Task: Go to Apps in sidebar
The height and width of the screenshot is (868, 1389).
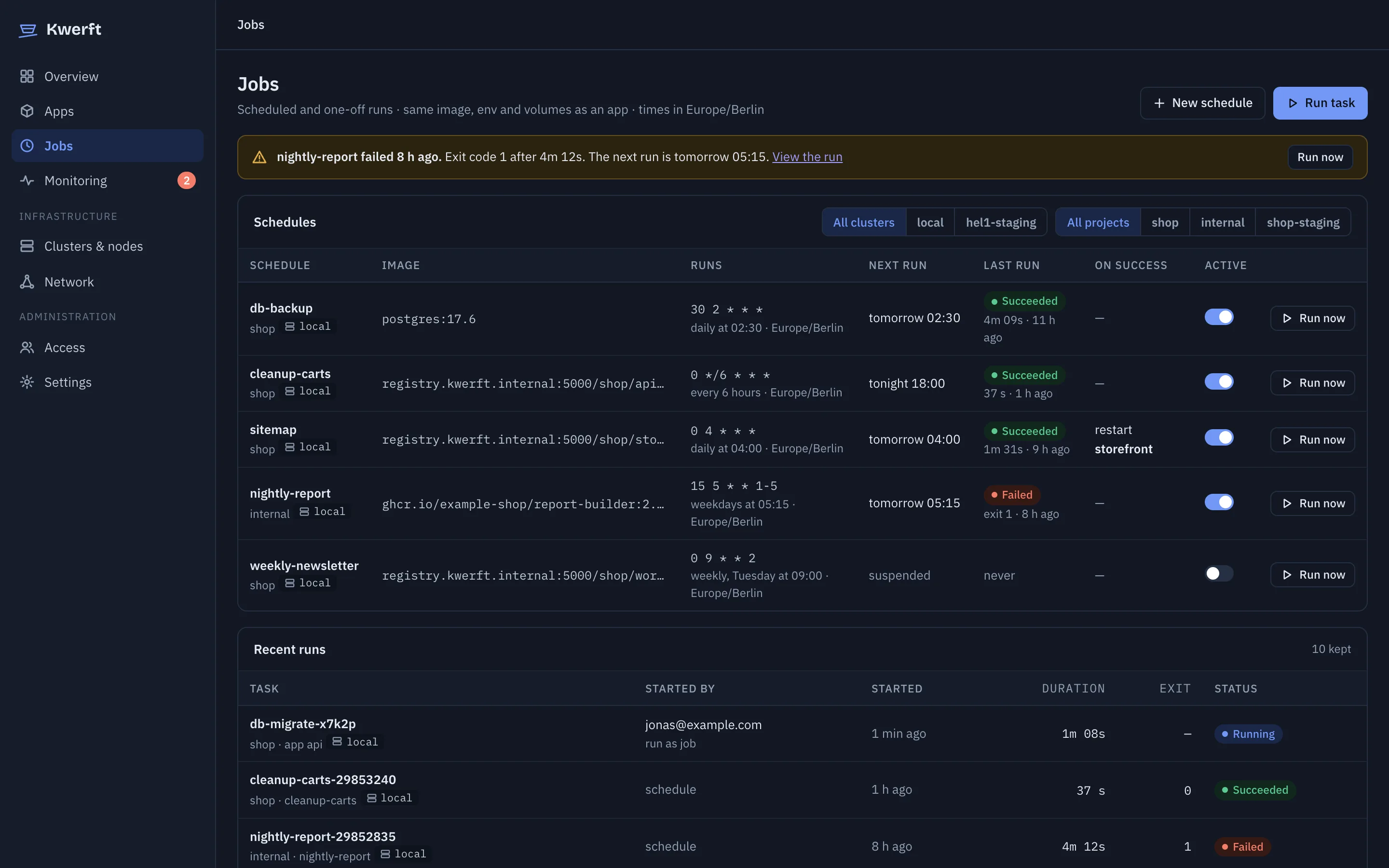Action: [x=108, y=111]
